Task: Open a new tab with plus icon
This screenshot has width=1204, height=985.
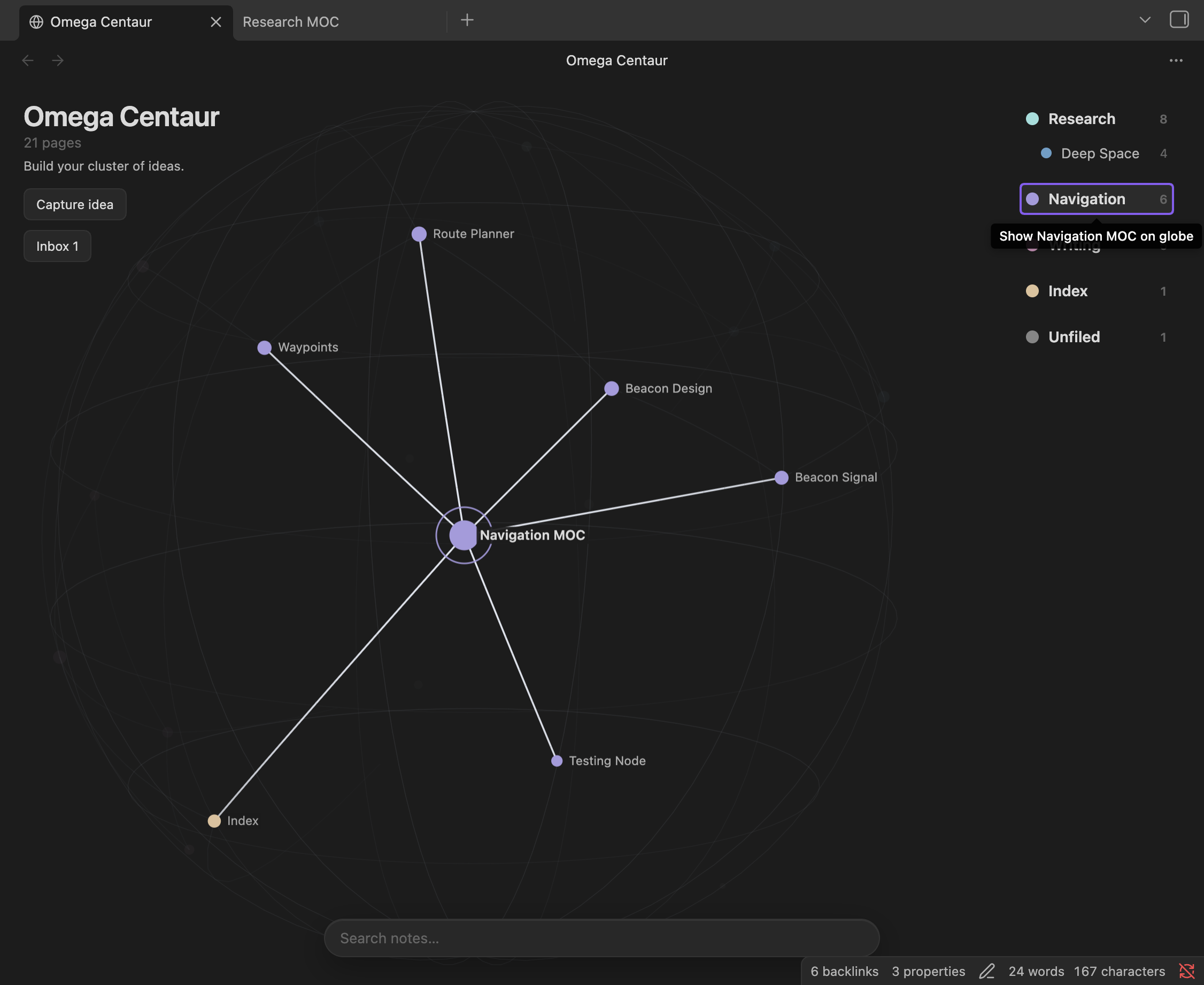Action: (x=467, y=20)
